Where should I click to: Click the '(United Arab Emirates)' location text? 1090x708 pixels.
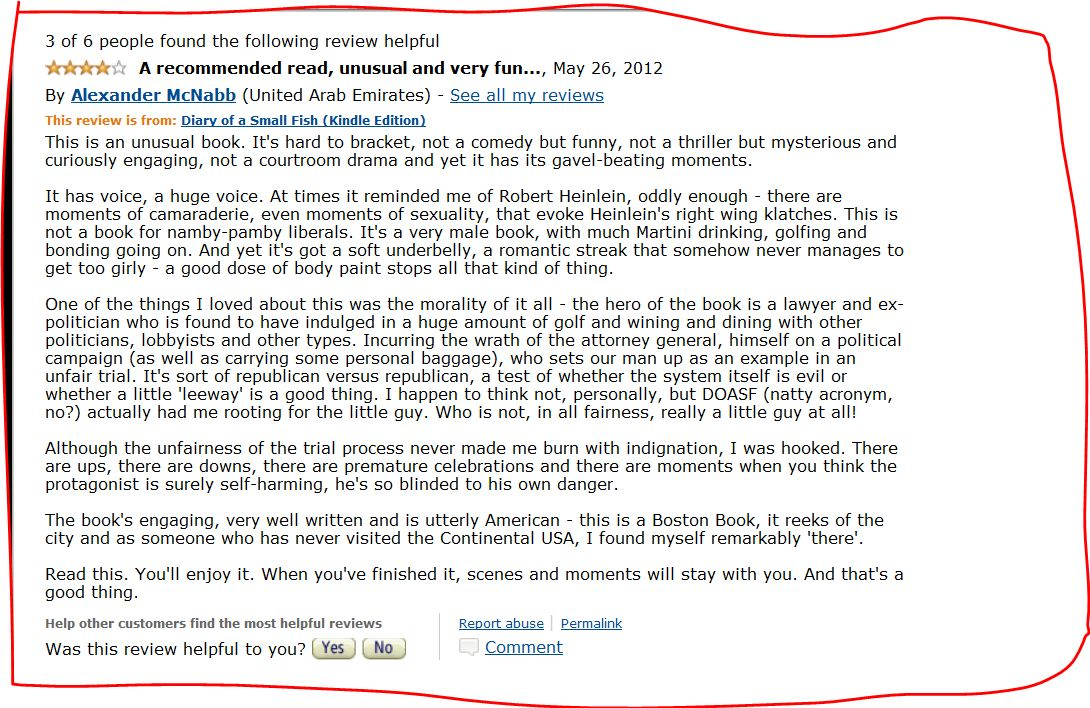(x=336, y=95)
